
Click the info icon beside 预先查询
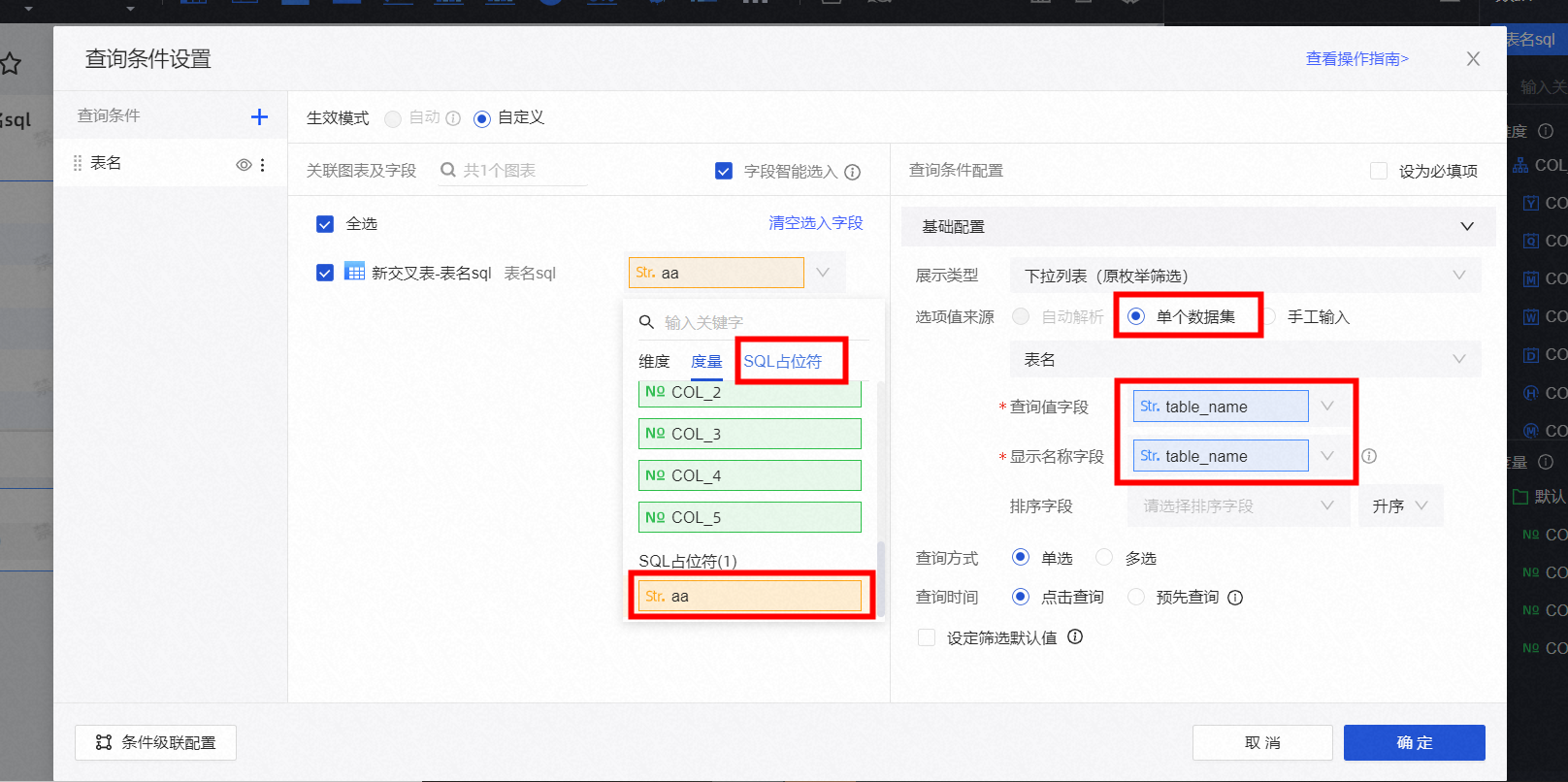pos(1235,598)
